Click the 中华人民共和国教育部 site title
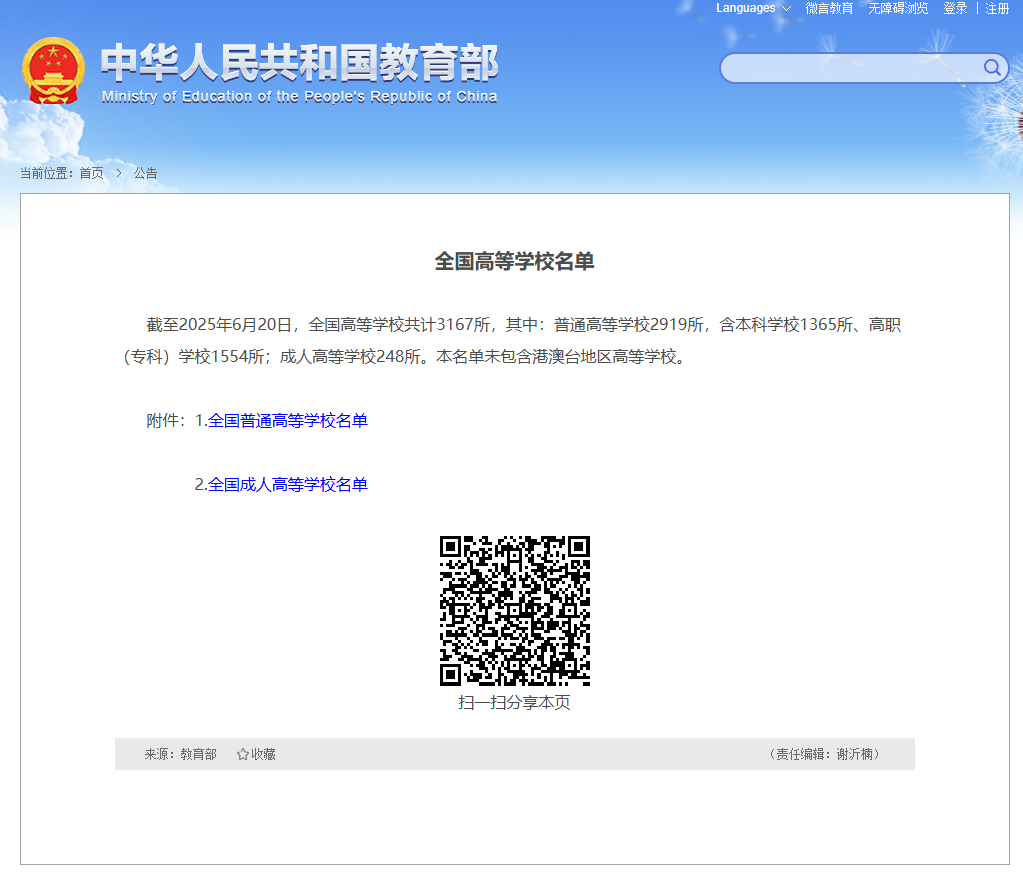This screenshot has width=1023, height=873. tap(299, 63)
